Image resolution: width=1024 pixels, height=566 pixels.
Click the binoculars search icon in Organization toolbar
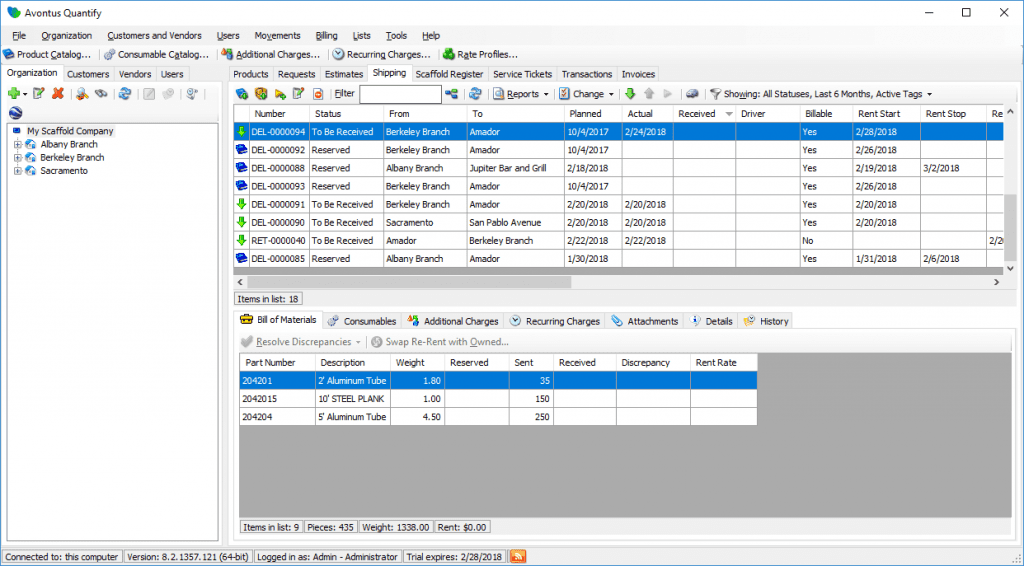coord(101,94)
